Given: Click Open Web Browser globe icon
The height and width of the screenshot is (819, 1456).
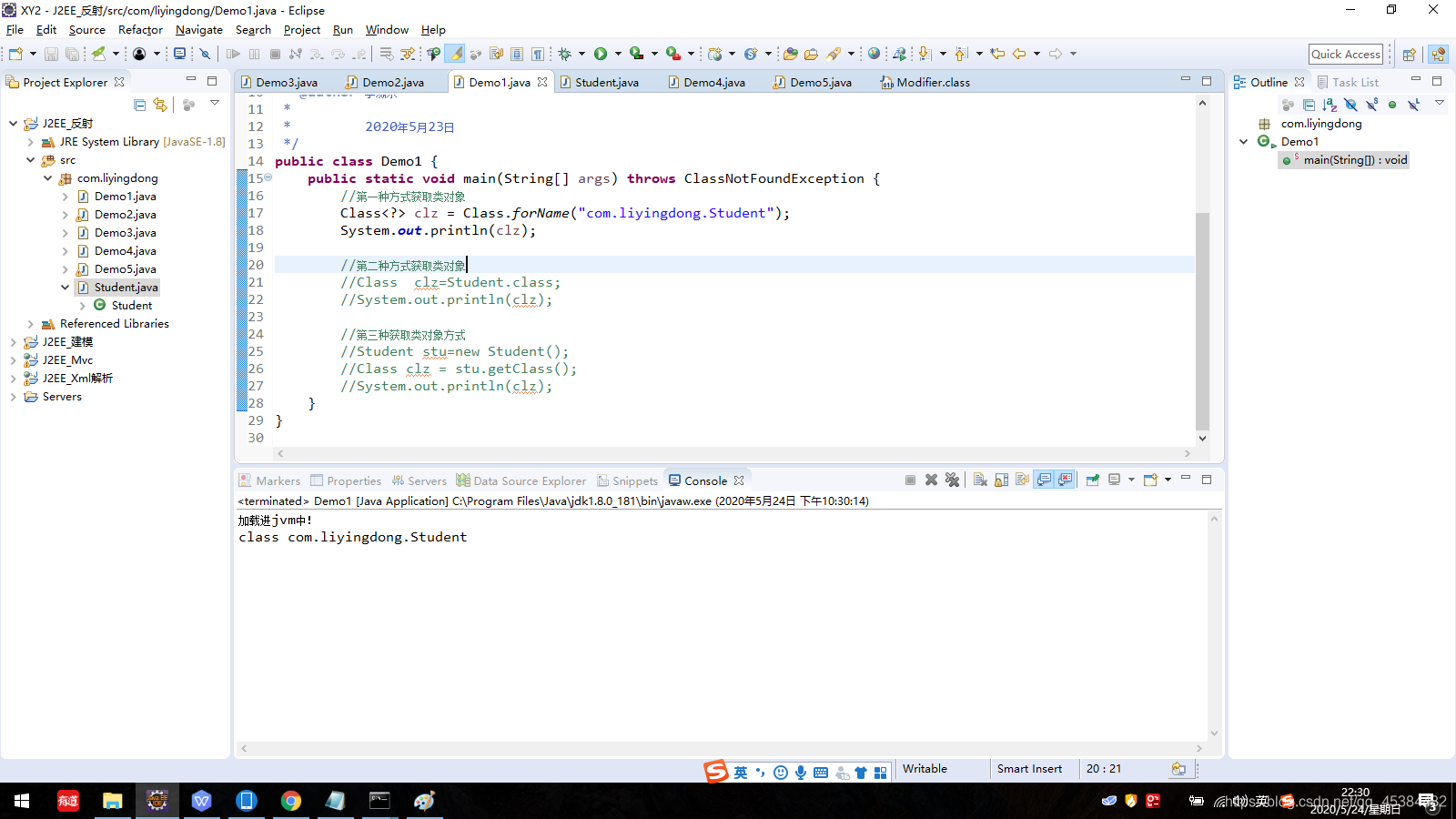Looking at the screenshot, I should pos(874,54).
